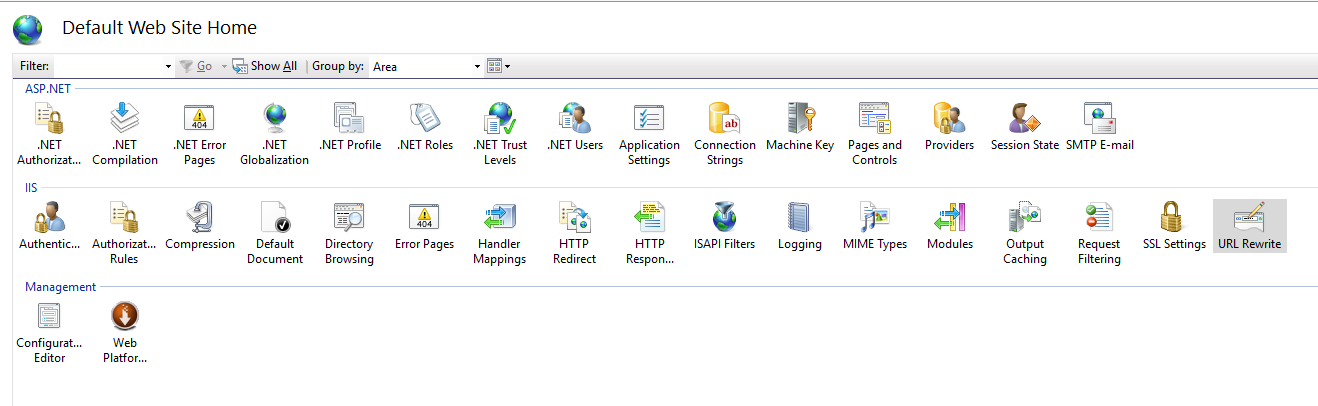Open the MIME Types icon
Image resolution: width=1318 pixels, height=406 pixels.
[874, 218]
